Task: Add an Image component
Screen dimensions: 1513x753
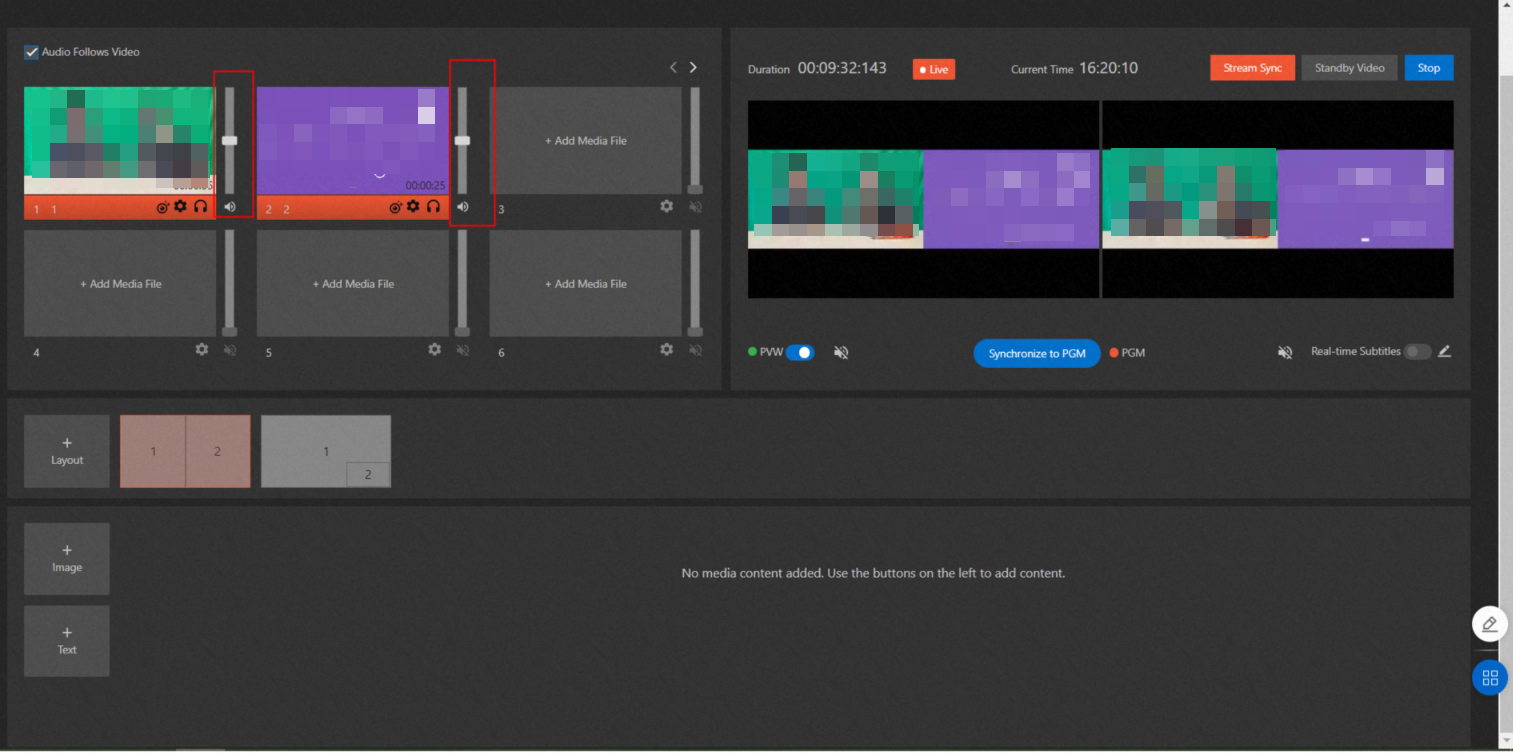Action: coord(67,558)
